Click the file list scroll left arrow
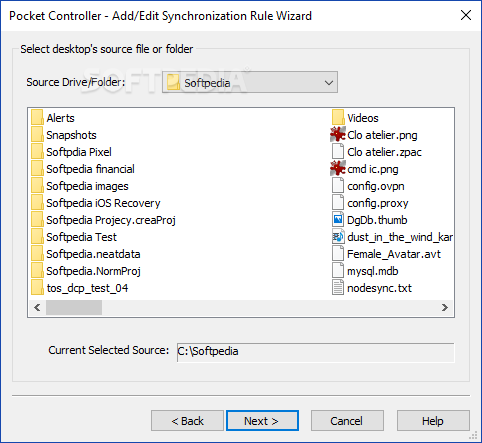Screen dimensions: 482x443 tap(37, 307)
